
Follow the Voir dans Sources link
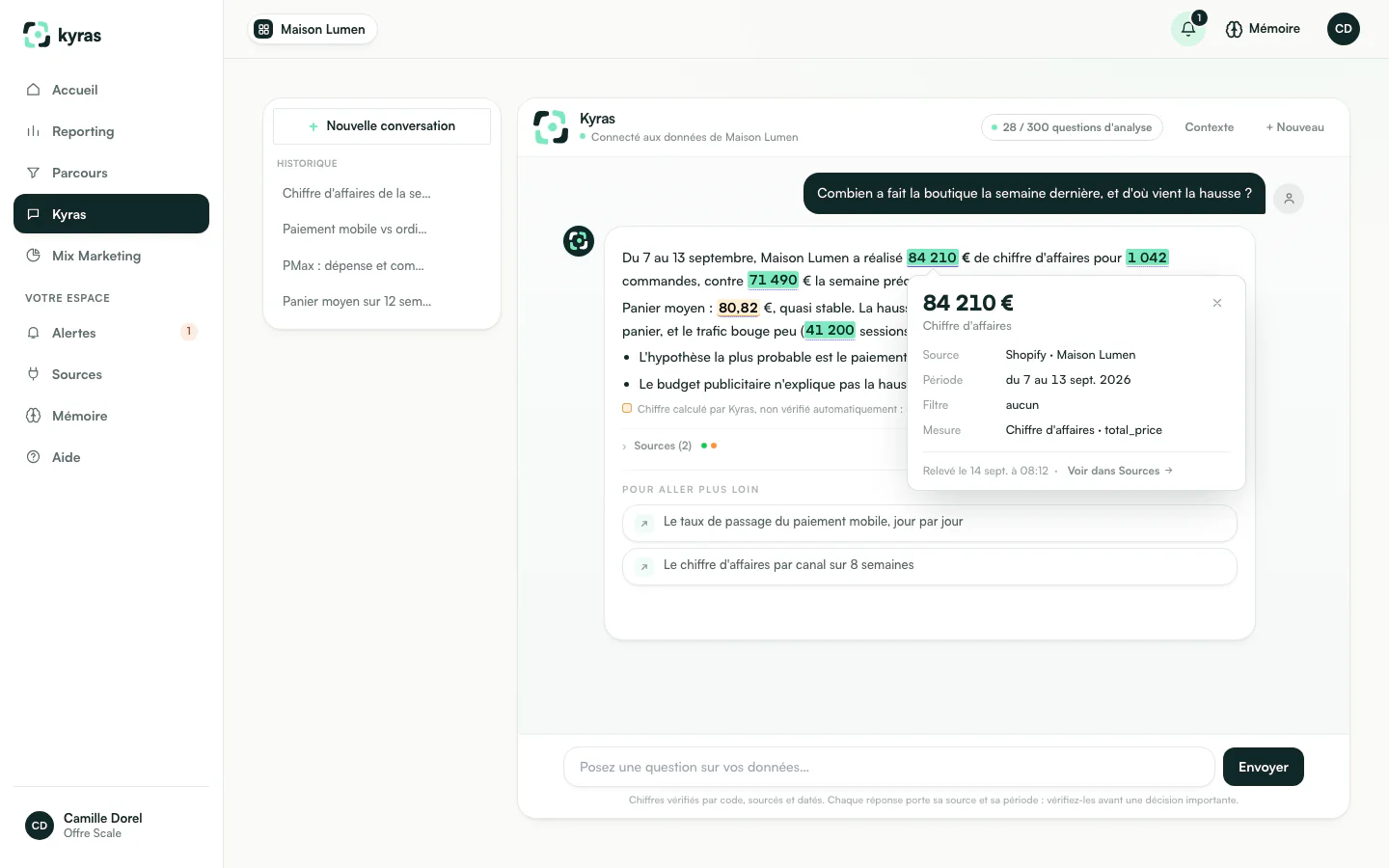tap(1120, 471)
